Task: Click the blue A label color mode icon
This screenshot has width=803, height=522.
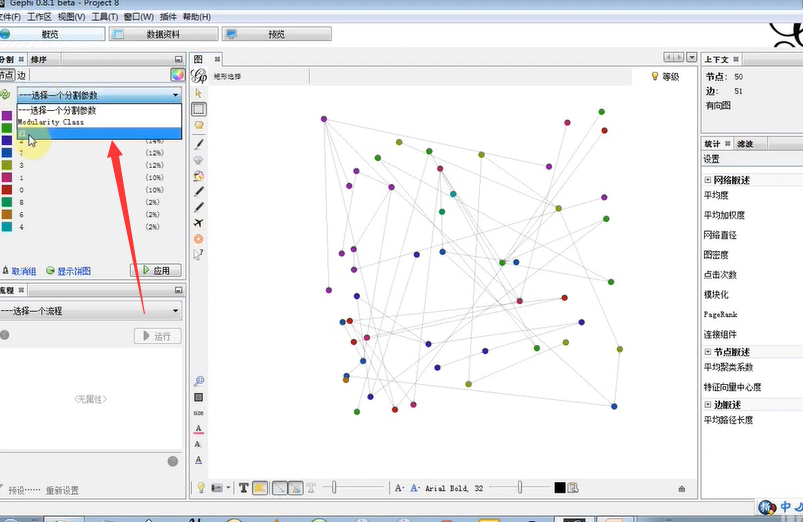Action: (x=415, y=488)
